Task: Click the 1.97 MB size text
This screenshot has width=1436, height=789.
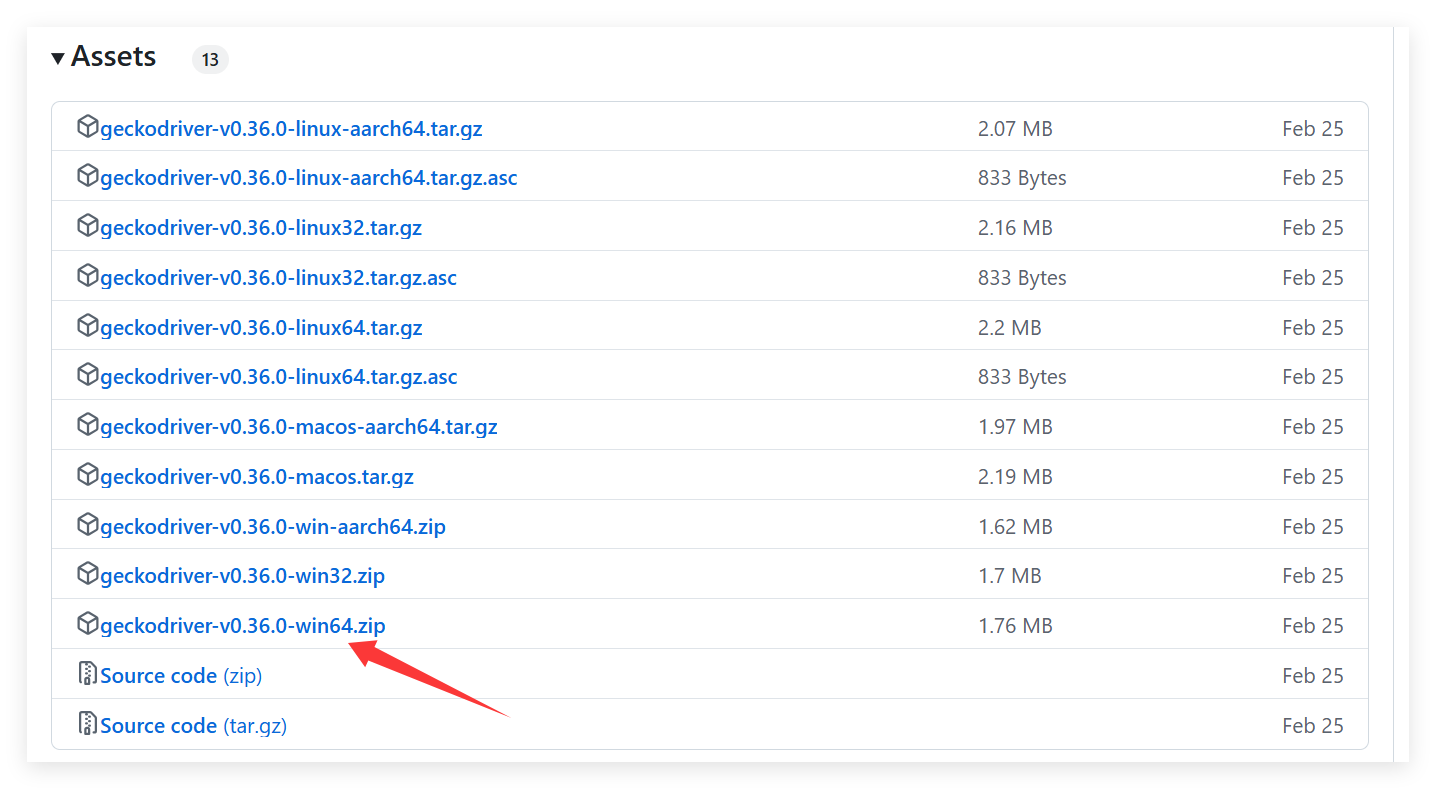Action: pyautogui.click(x=1015, y=427)
